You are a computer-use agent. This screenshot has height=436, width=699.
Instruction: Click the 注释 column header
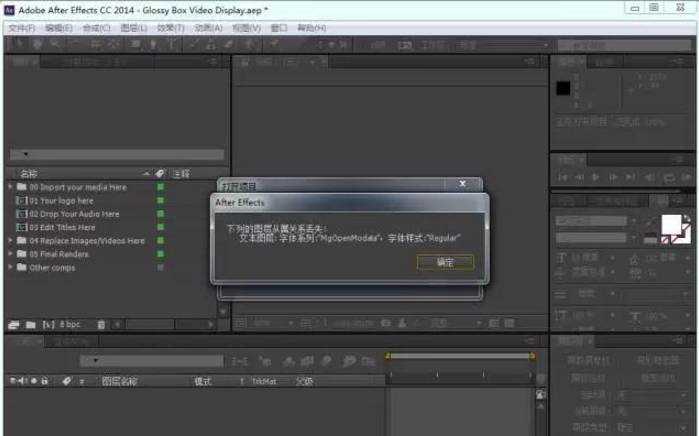[x=181, y=173]
